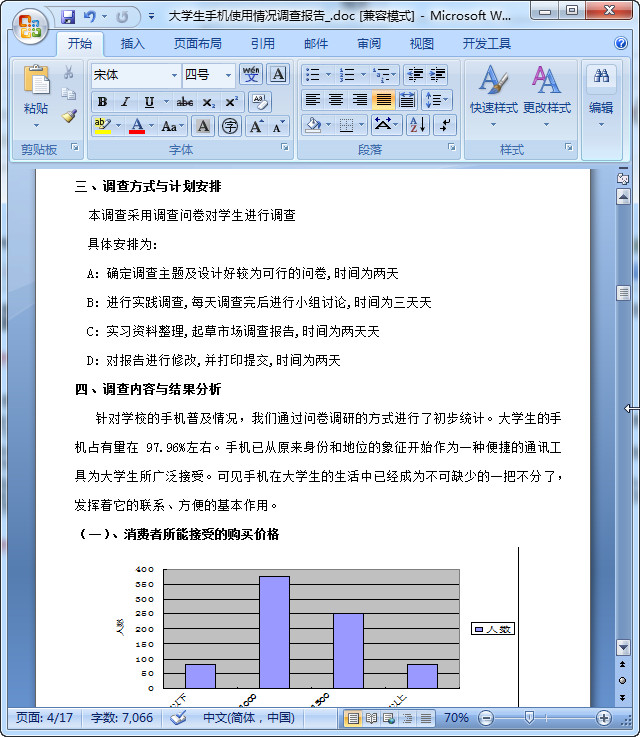Show paragraph marks icon

click(x=445, y=125)
